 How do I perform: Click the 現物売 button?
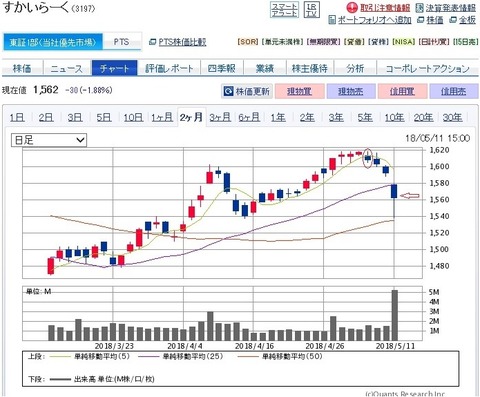[351, 91]
